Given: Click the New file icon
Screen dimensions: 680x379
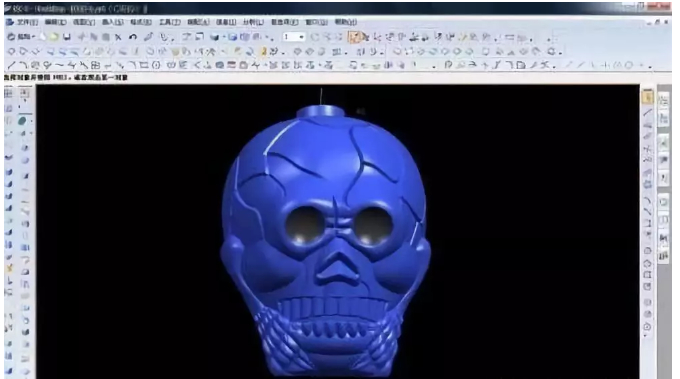Looking at the screenshot, I should (43, 37).
